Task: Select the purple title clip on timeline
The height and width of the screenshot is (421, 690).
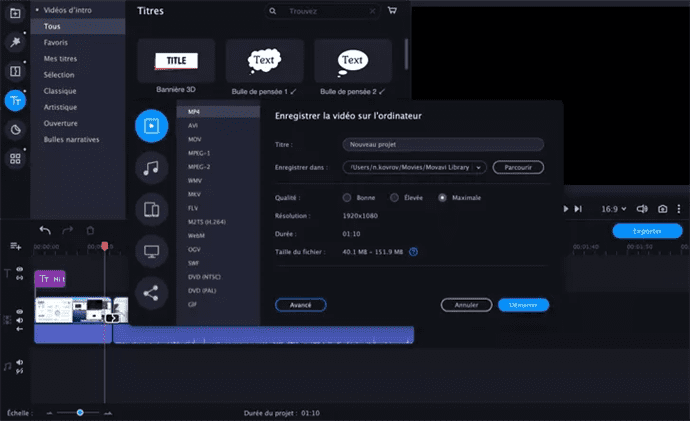Action: coord(50,279)
